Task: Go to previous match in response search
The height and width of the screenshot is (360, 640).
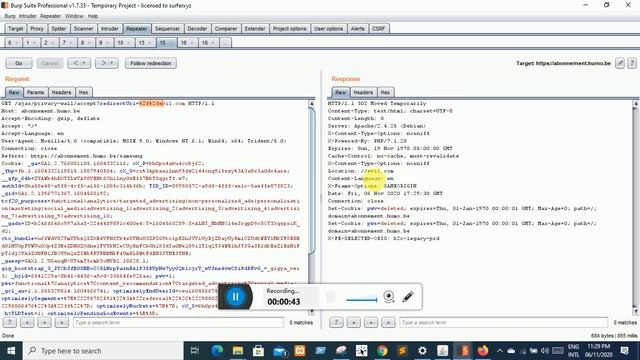Action: click(354, 322)
